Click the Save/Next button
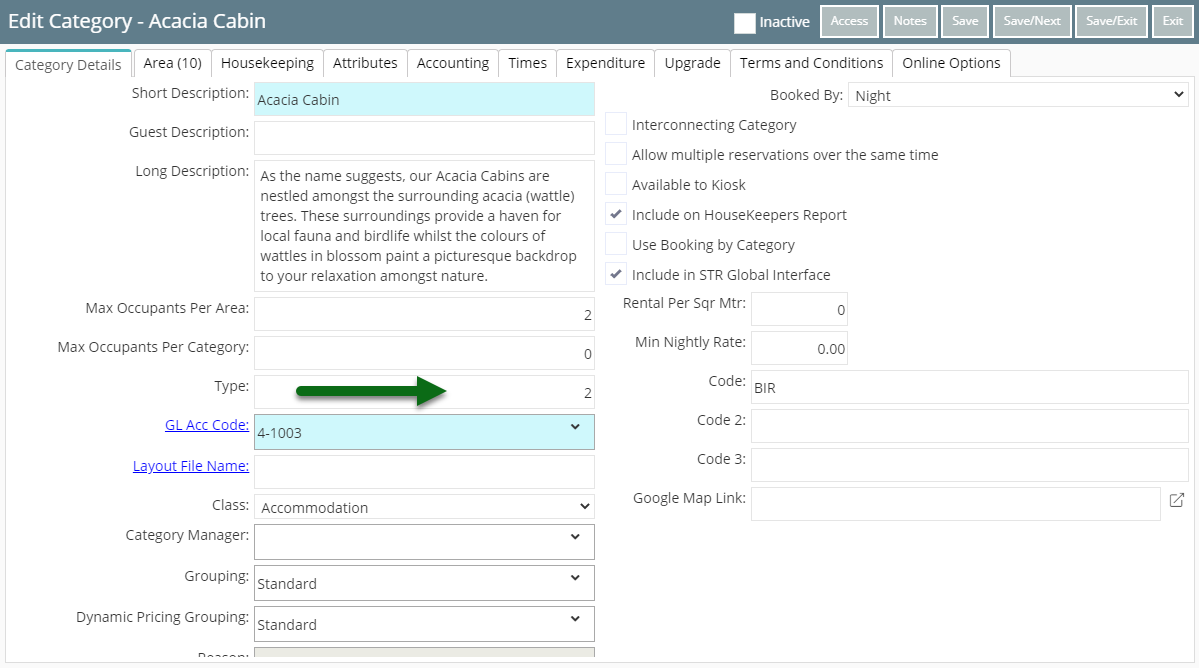Image resolution: width=1199 pixels, height=668 pixels. (x=1032, y=21)
